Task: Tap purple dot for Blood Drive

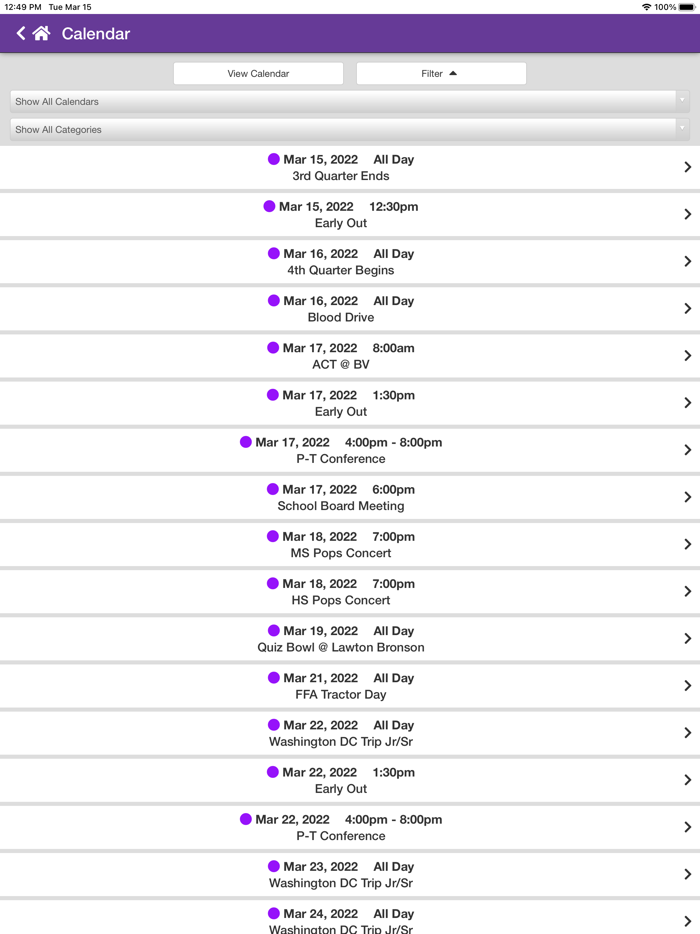Action: 273,300
